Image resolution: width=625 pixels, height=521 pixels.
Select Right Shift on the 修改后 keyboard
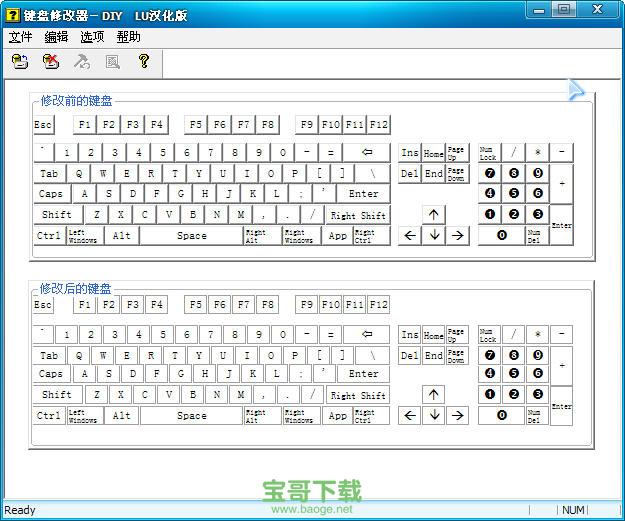tap(358, 395)
